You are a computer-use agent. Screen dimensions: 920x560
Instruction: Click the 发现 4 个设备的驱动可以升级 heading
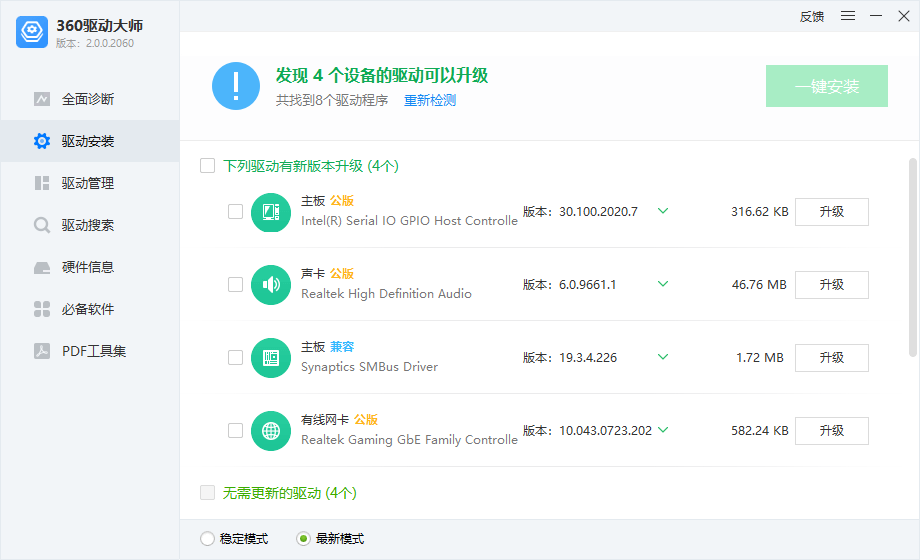(x=382, y=75)
